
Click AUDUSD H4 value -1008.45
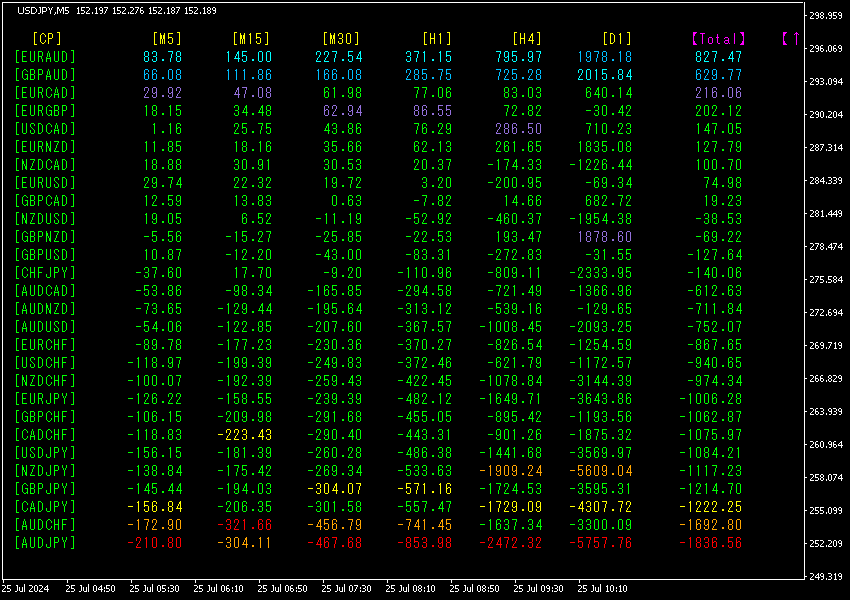point(511,327)
